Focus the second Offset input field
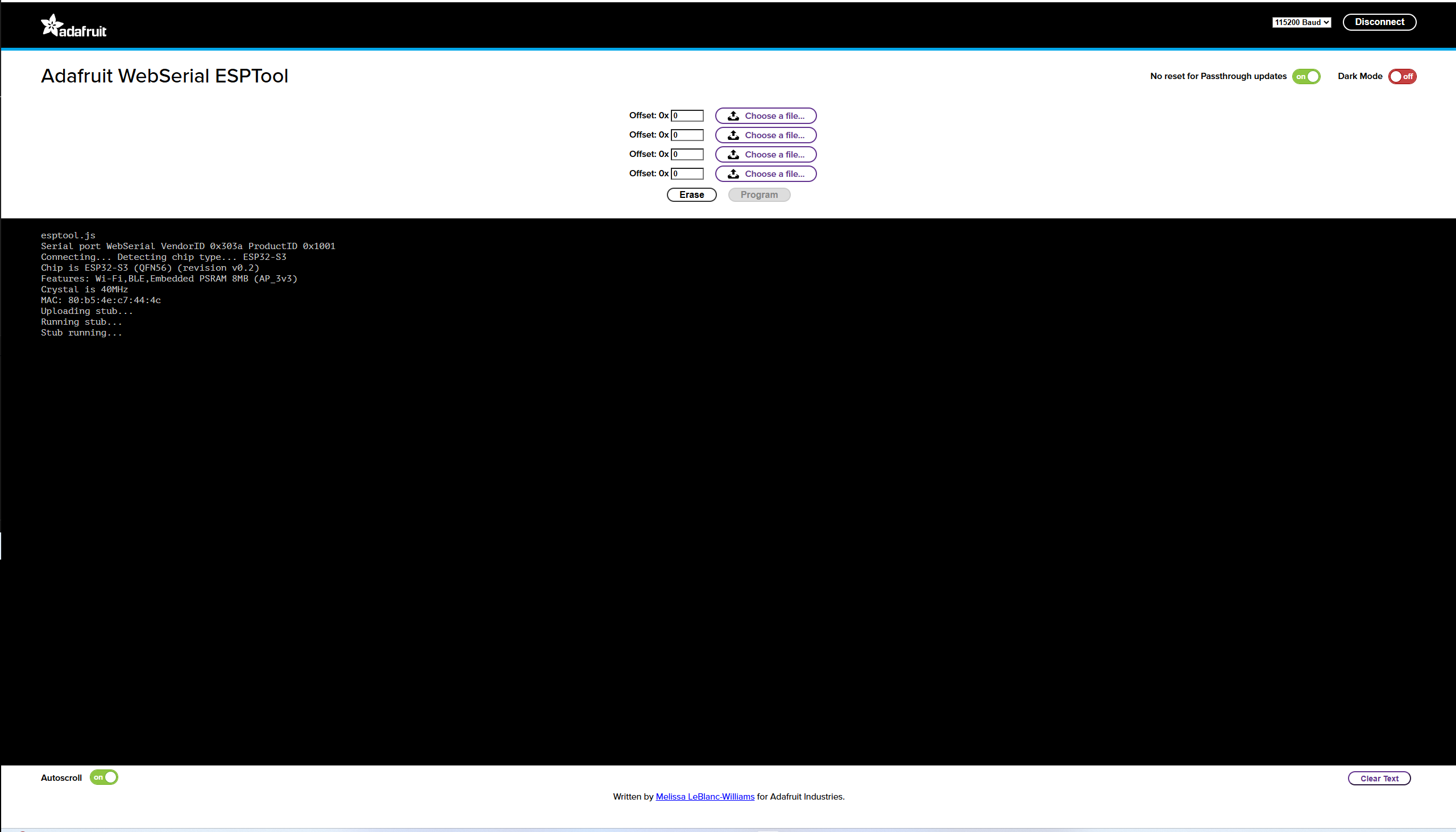The width and height of the screenshot is (1456, 832). (x=687, y=135)
